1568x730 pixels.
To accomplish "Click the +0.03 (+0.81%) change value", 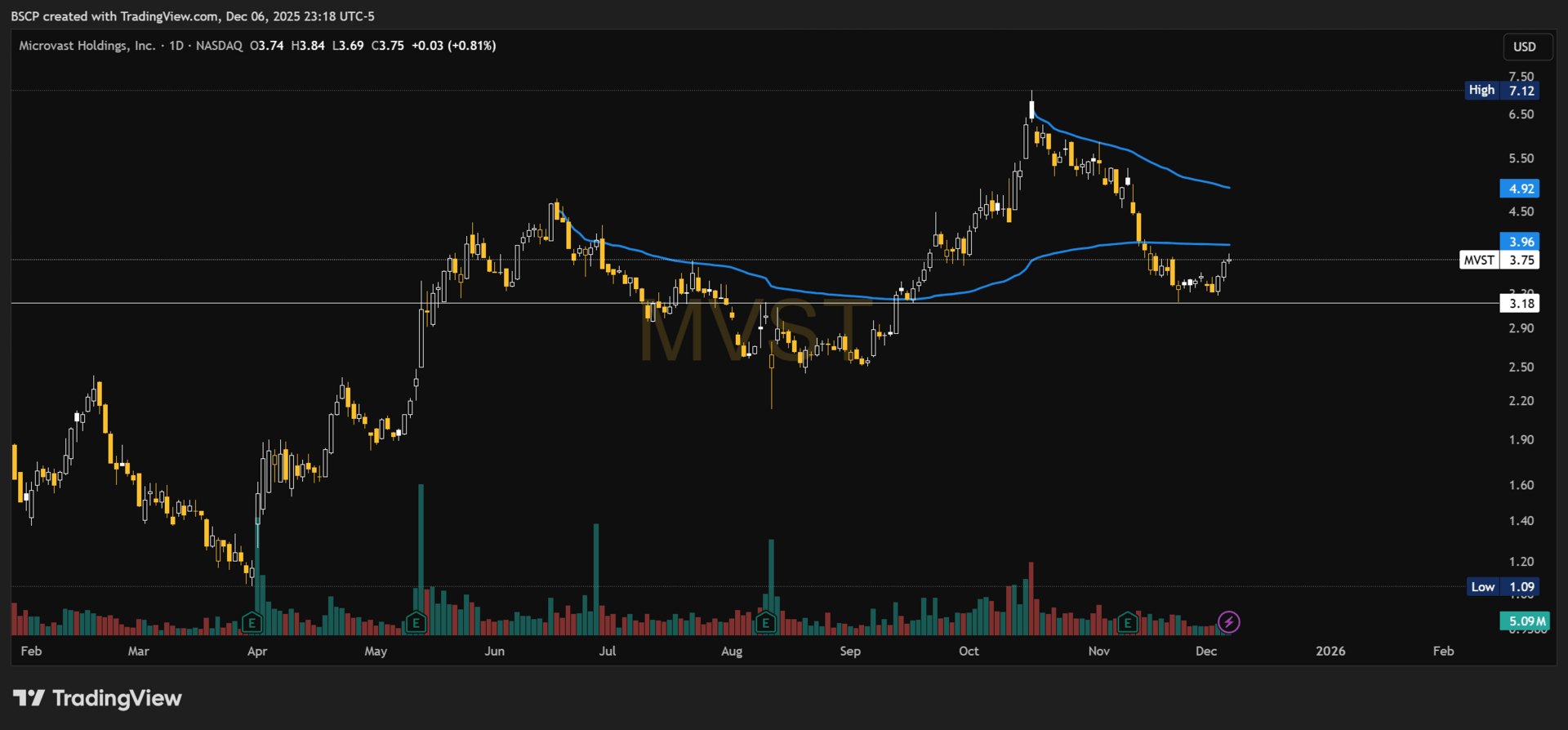I will coord(454,46).
